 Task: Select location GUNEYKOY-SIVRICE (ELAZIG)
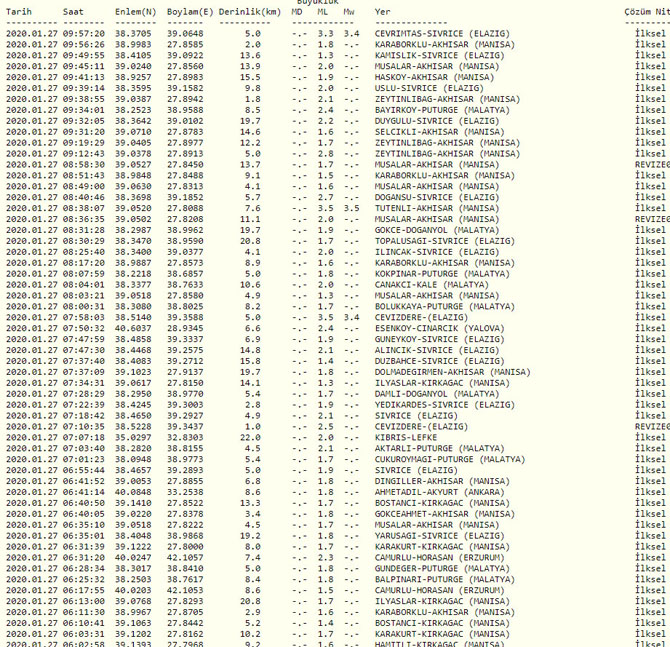tap(440, 339)
